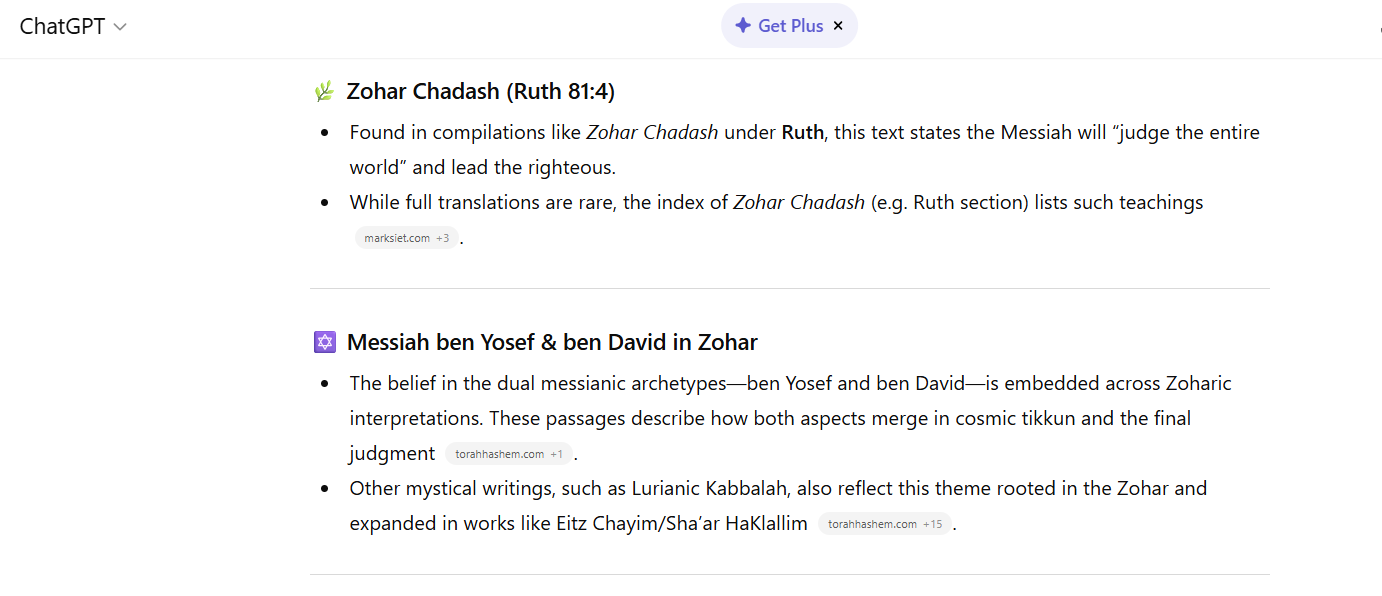
Task: Expand the +3 sources count on marksiet.com
Action: [x=442, y=238]
